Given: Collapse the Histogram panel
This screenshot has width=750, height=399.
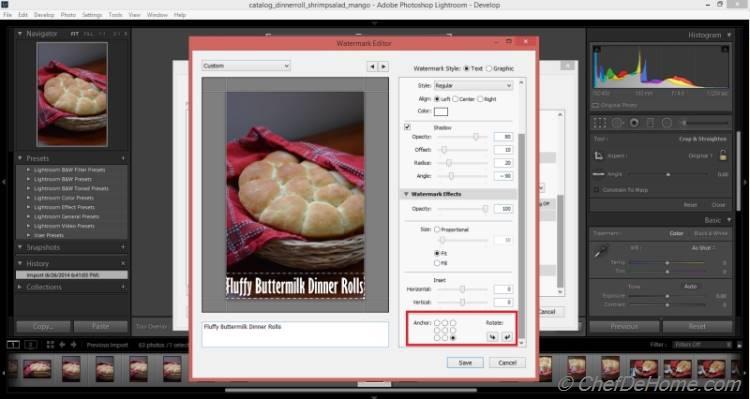Looking at the screenshot, I should [729, 35].
